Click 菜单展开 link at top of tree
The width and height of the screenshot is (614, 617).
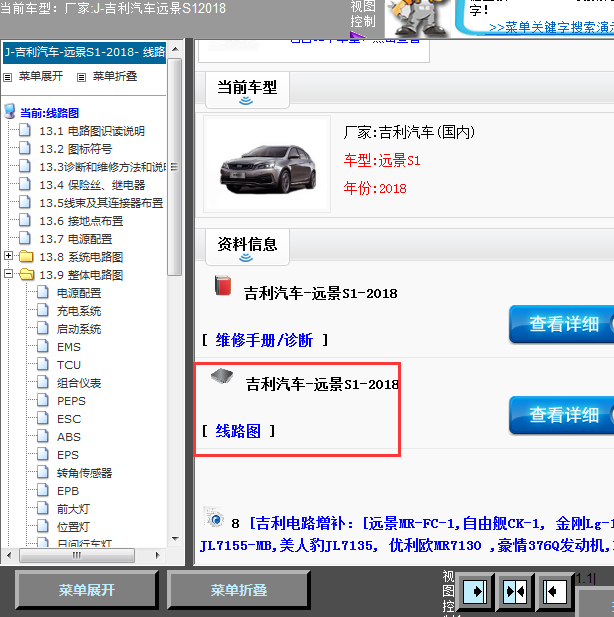tap(41, 76)
